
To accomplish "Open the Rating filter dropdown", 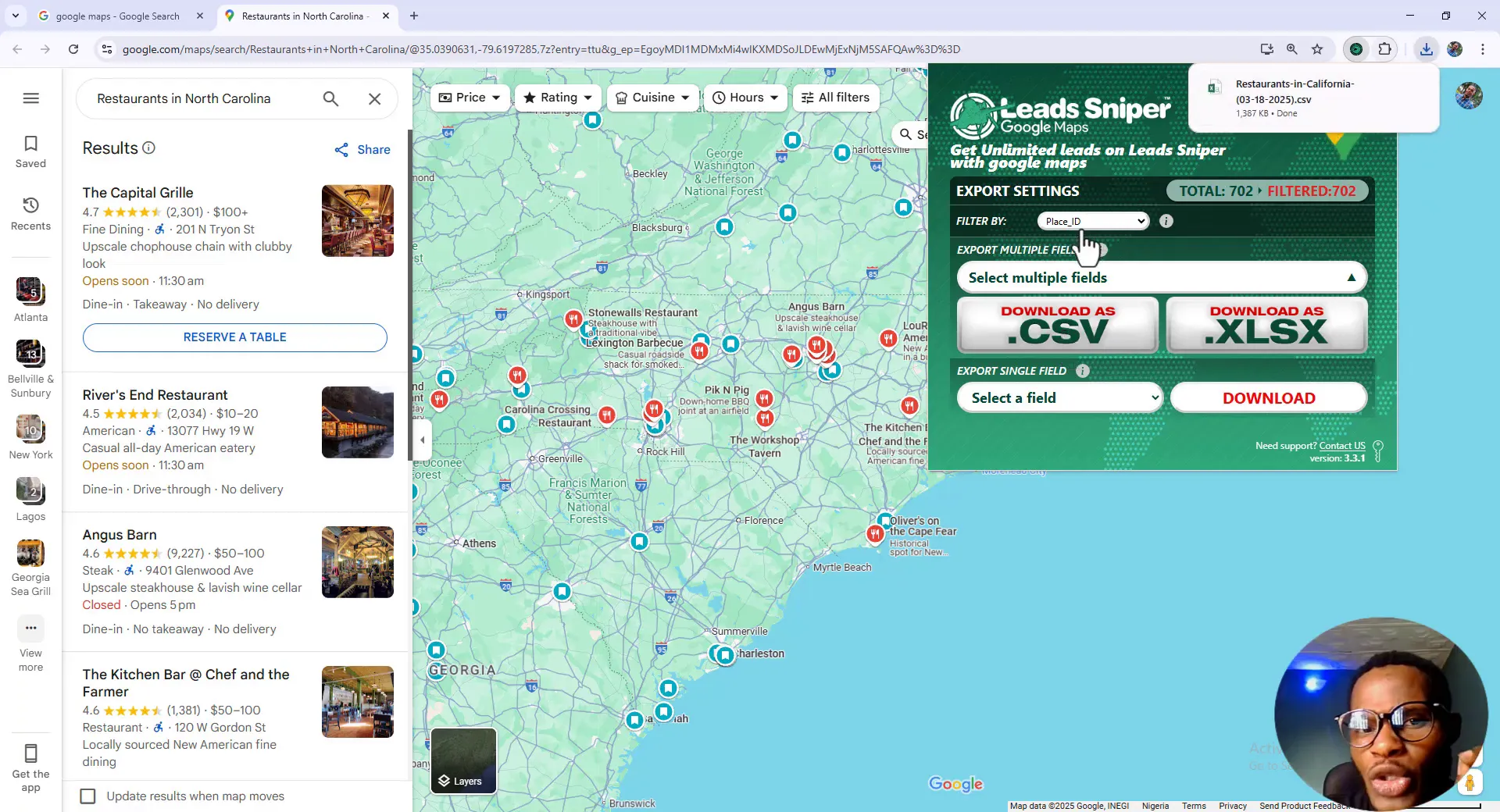I will [558, 98].
